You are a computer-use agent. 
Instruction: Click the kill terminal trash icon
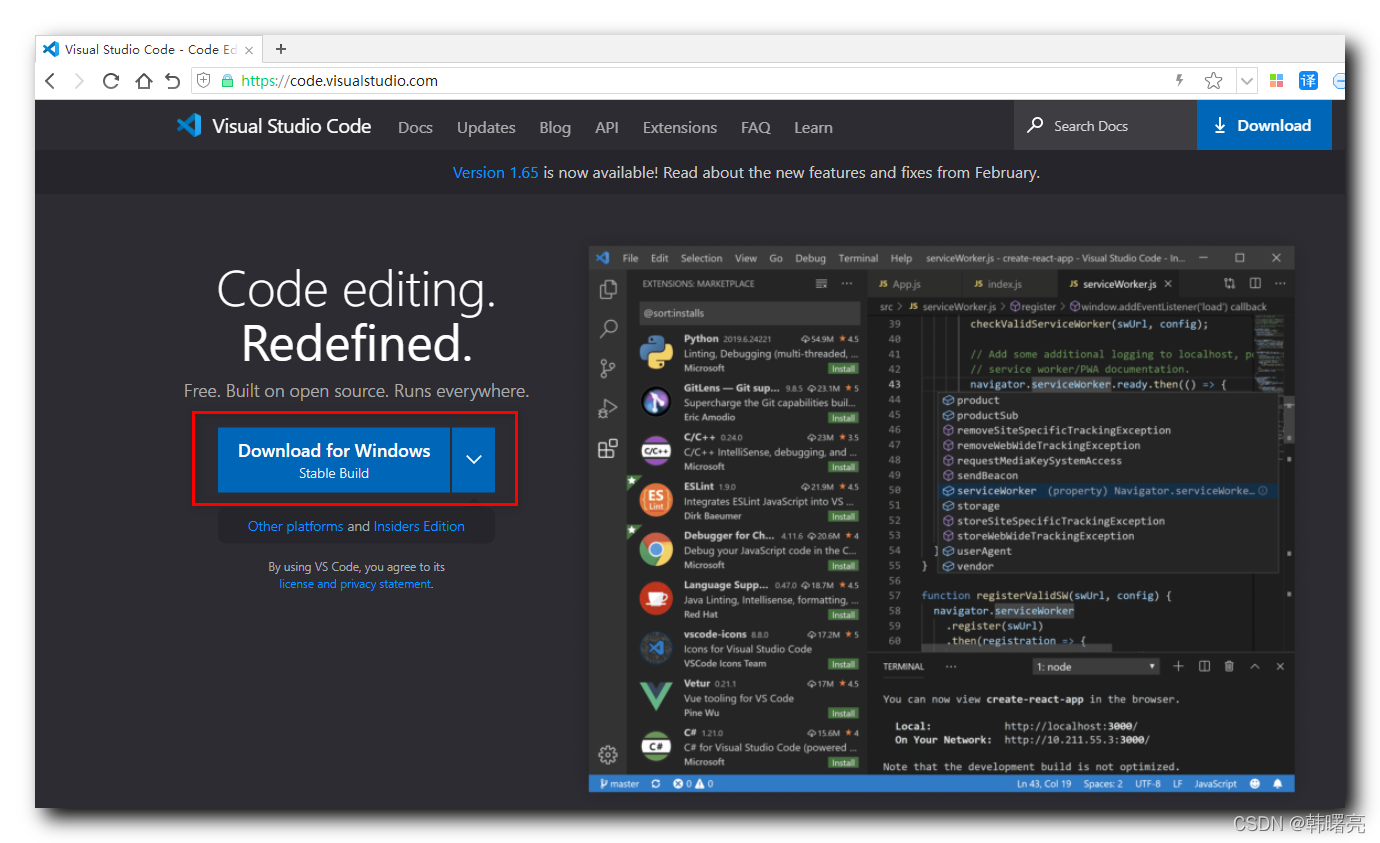pyautogui.click(x=1229, y=667)
